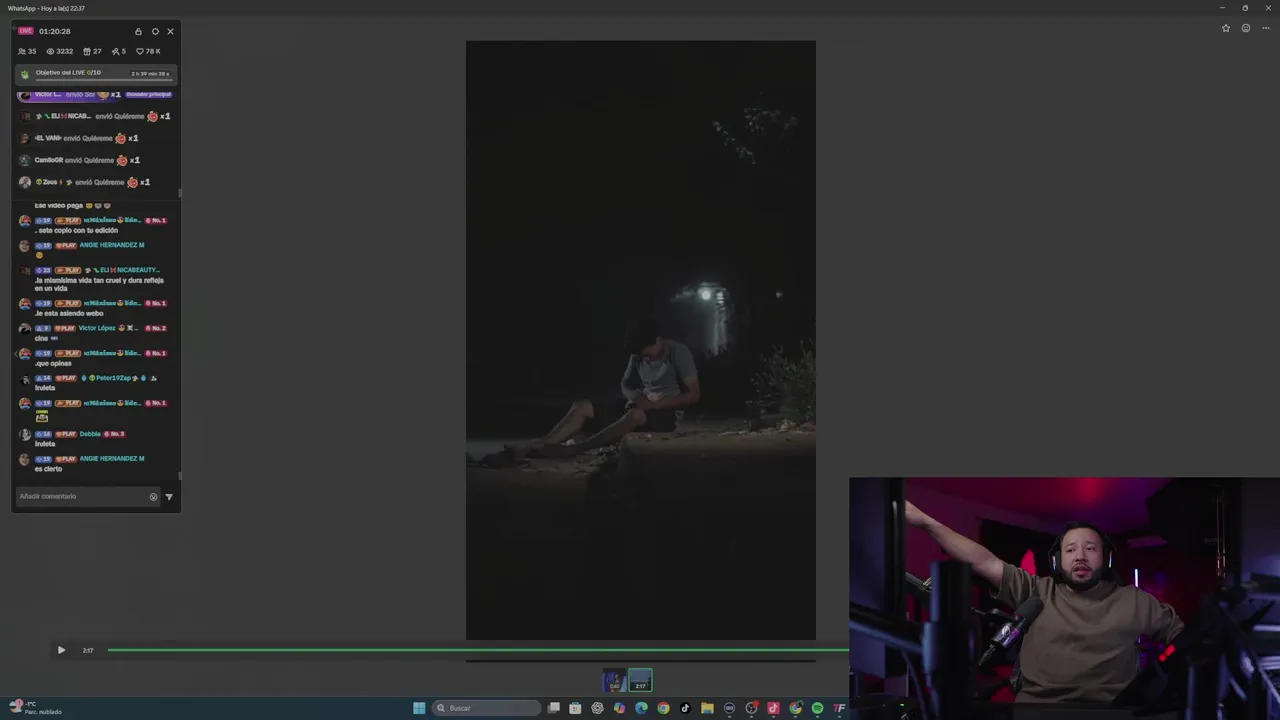Image resolution: width=1280 pixels, height=720 pixels.
Task: Click the new followers icon showing 5
Action: [118, 51]
